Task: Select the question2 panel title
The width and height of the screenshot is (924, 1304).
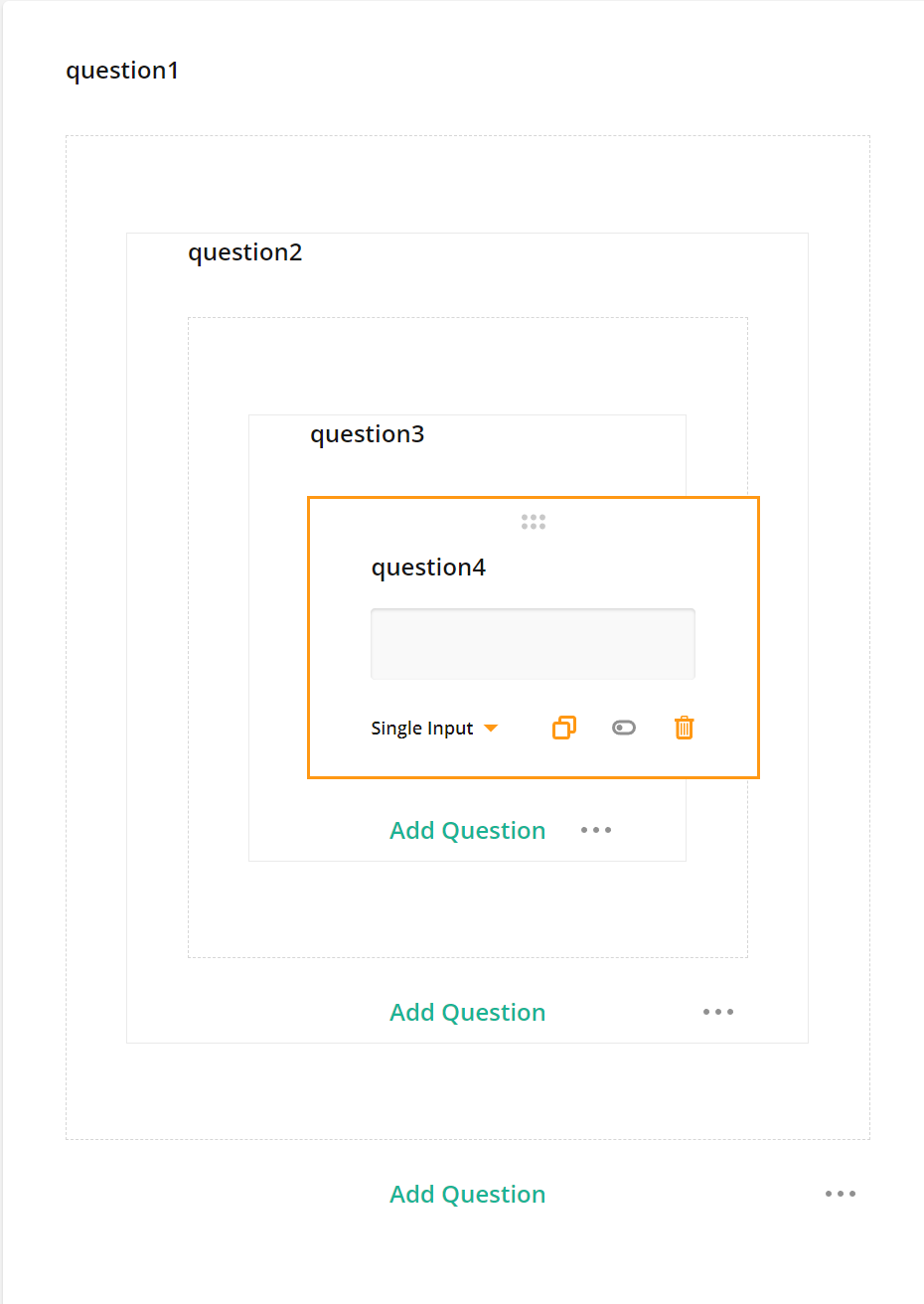Action: tap(244, 251)
